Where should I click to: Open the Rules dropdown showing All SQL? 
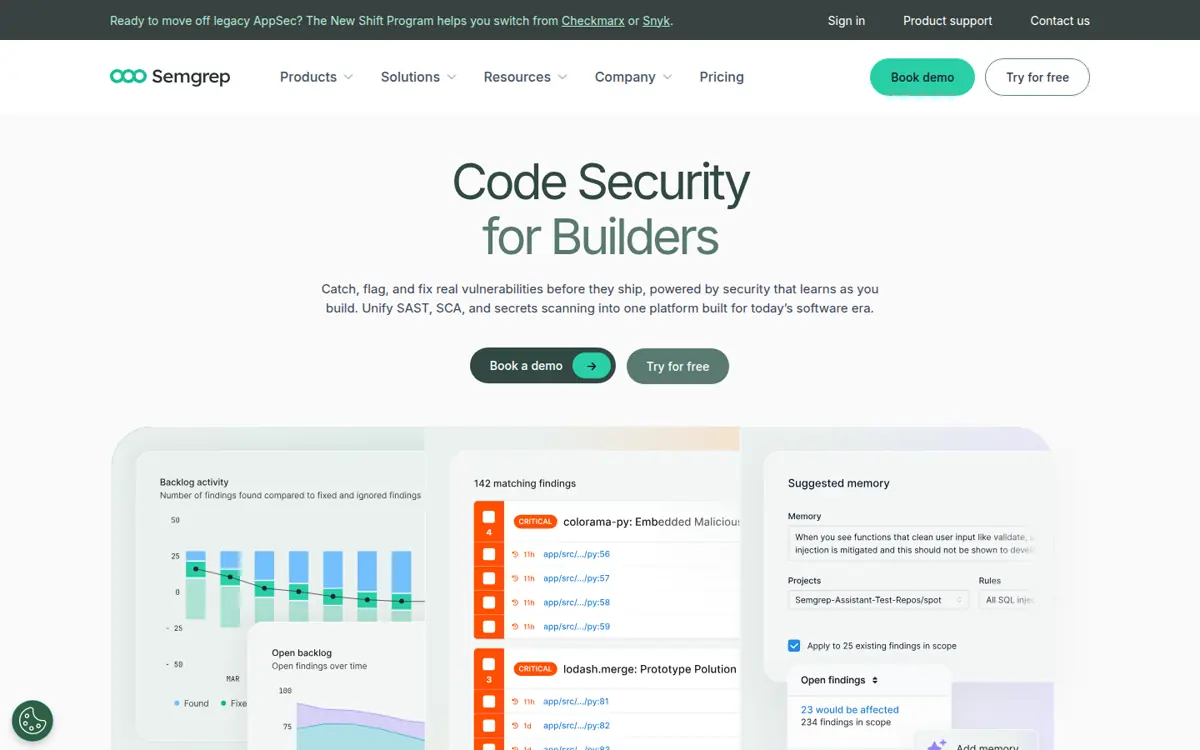click(x=1010, y=600)
